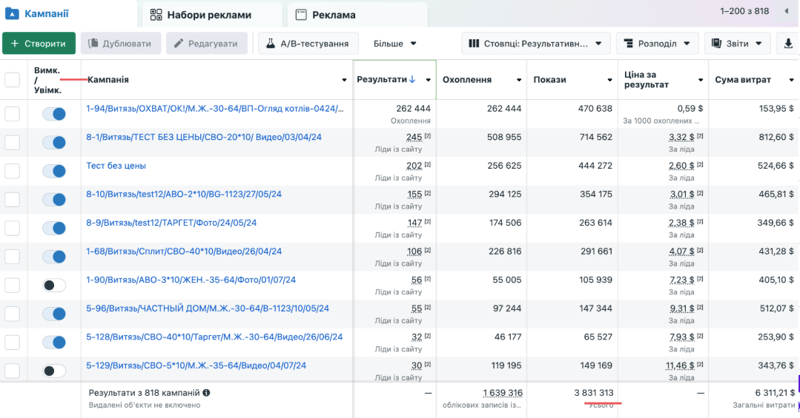800x418 pixels.
Task: Open campaign '5-128/Витязь/СВО-40*10/Таргет' link
Action: pyautogui.click(x=214, y=337)
